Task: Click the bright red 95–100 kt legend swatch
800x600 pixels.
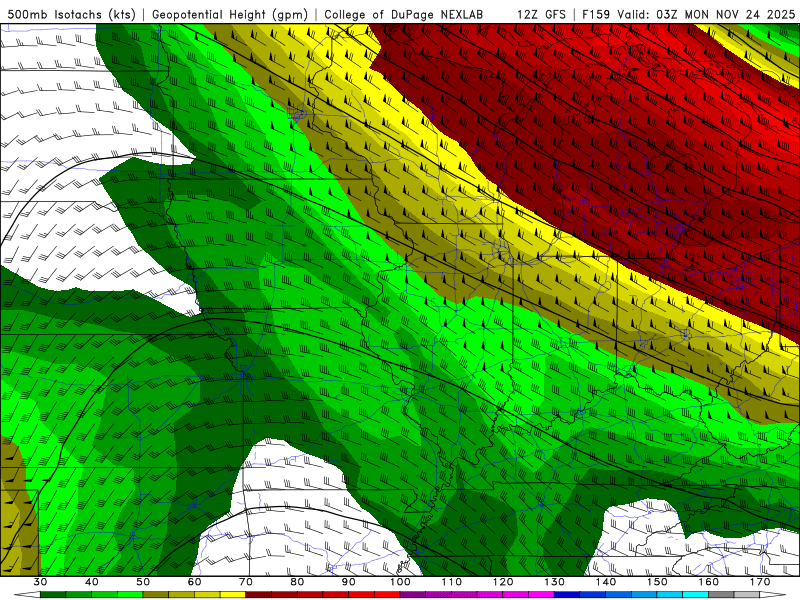Action: coord(387,595)
